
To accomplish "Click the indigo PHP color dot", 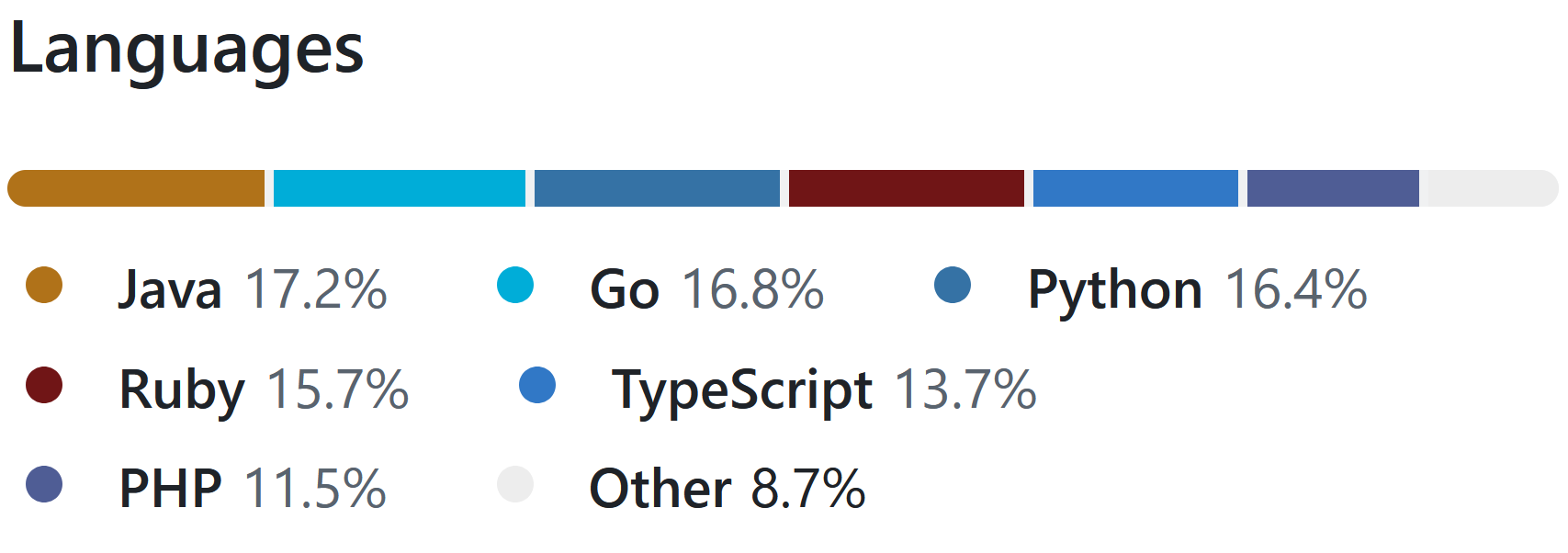I will [x=44, y=484].
